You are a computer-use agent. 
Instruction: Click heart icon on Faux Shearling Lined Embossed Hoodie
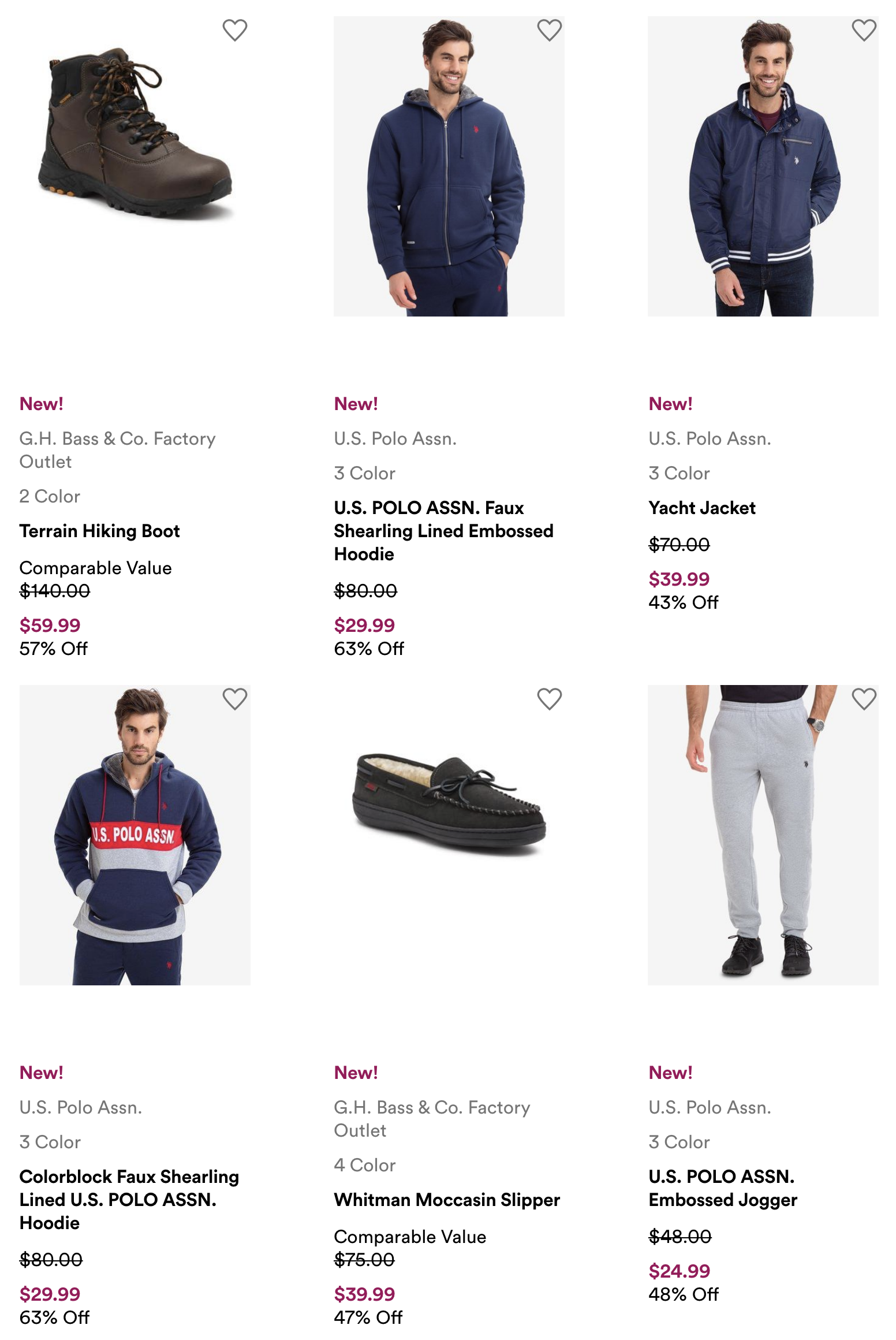point(549,31)
